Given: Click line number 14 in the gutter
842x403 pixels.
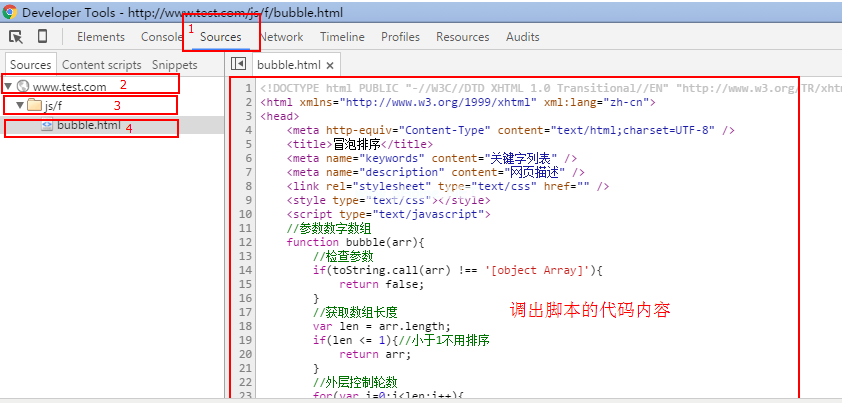Looking at the screenshot, I should coord(245,270).
